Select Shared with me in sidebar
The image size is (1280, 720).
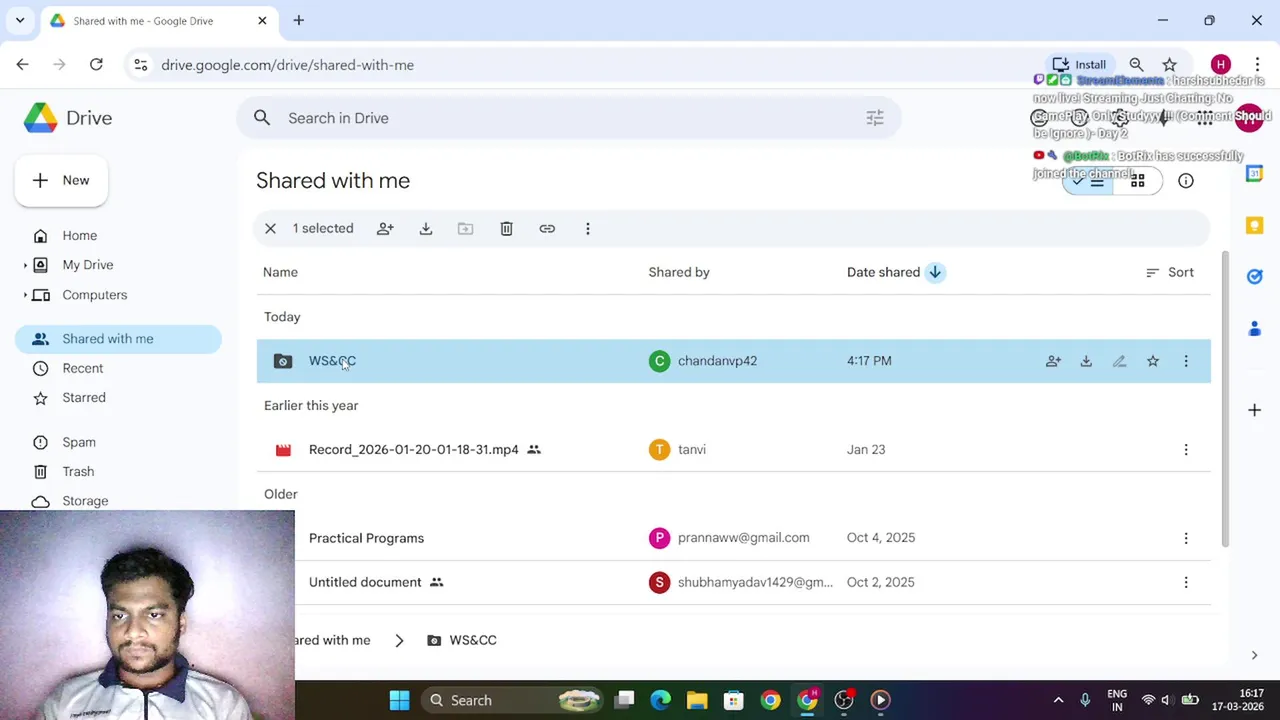click(118, 339)
